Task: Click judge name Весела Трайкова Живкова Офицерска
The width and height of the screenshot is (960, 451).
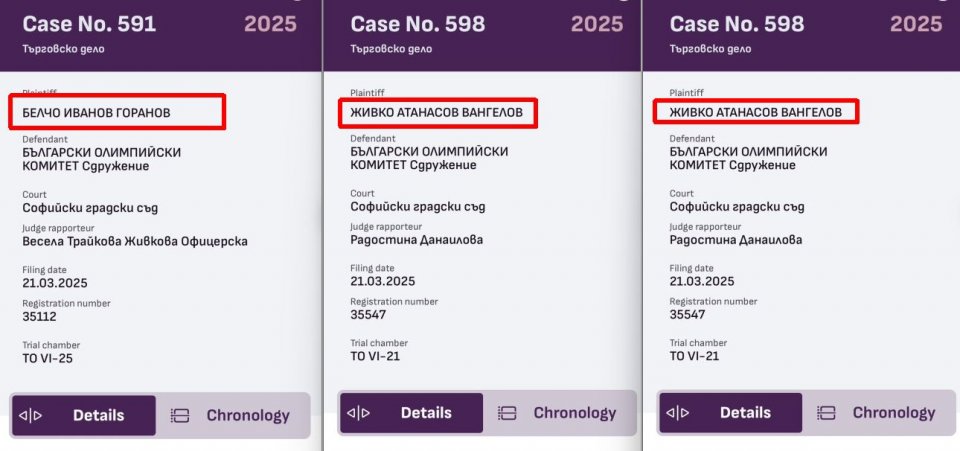Action: pyautogui.click(x=135, y=241)
